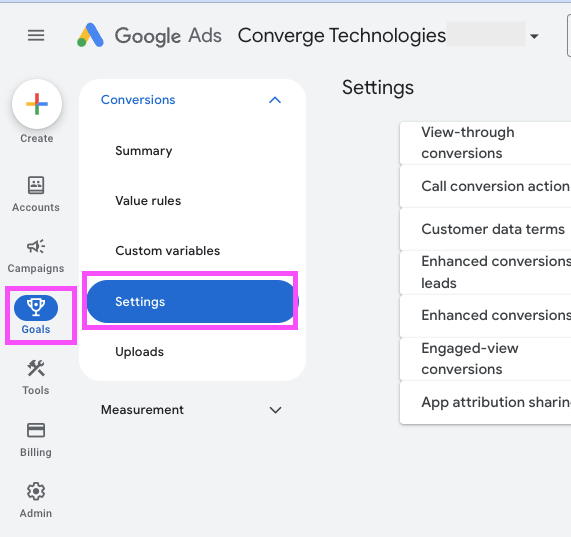571x537 pixels.
Task: Expand the App attribution sharing setting
Action: click(x=485, y=402)
